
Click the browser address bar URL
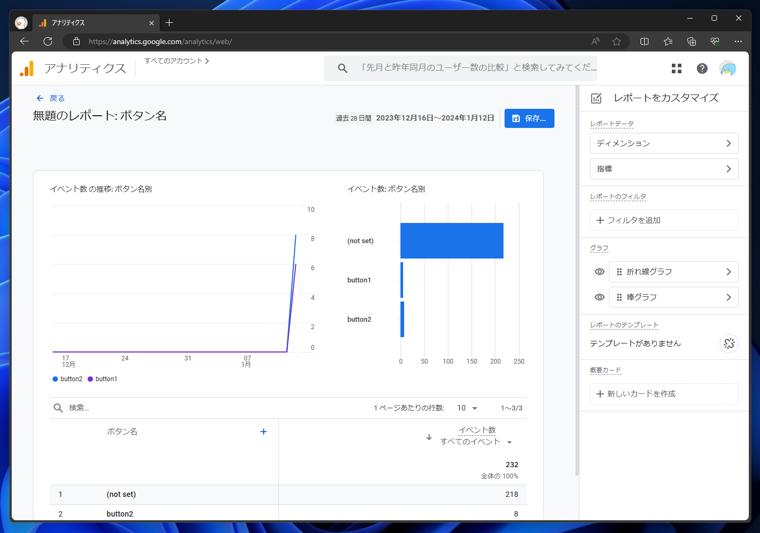[x=160, y=42]
